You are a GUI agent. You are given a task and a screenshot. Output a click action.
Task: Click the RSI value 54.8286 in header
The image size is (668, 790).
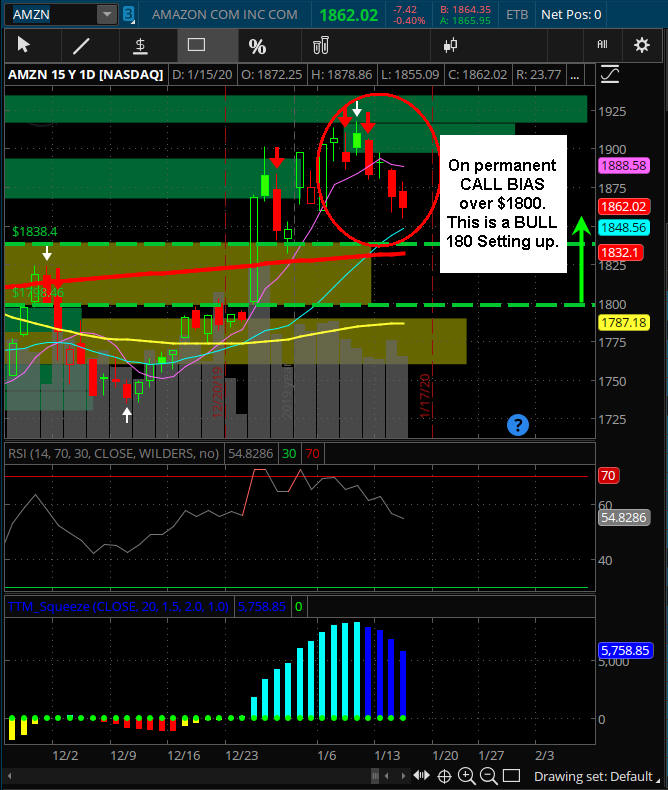(x=250, y=453)
